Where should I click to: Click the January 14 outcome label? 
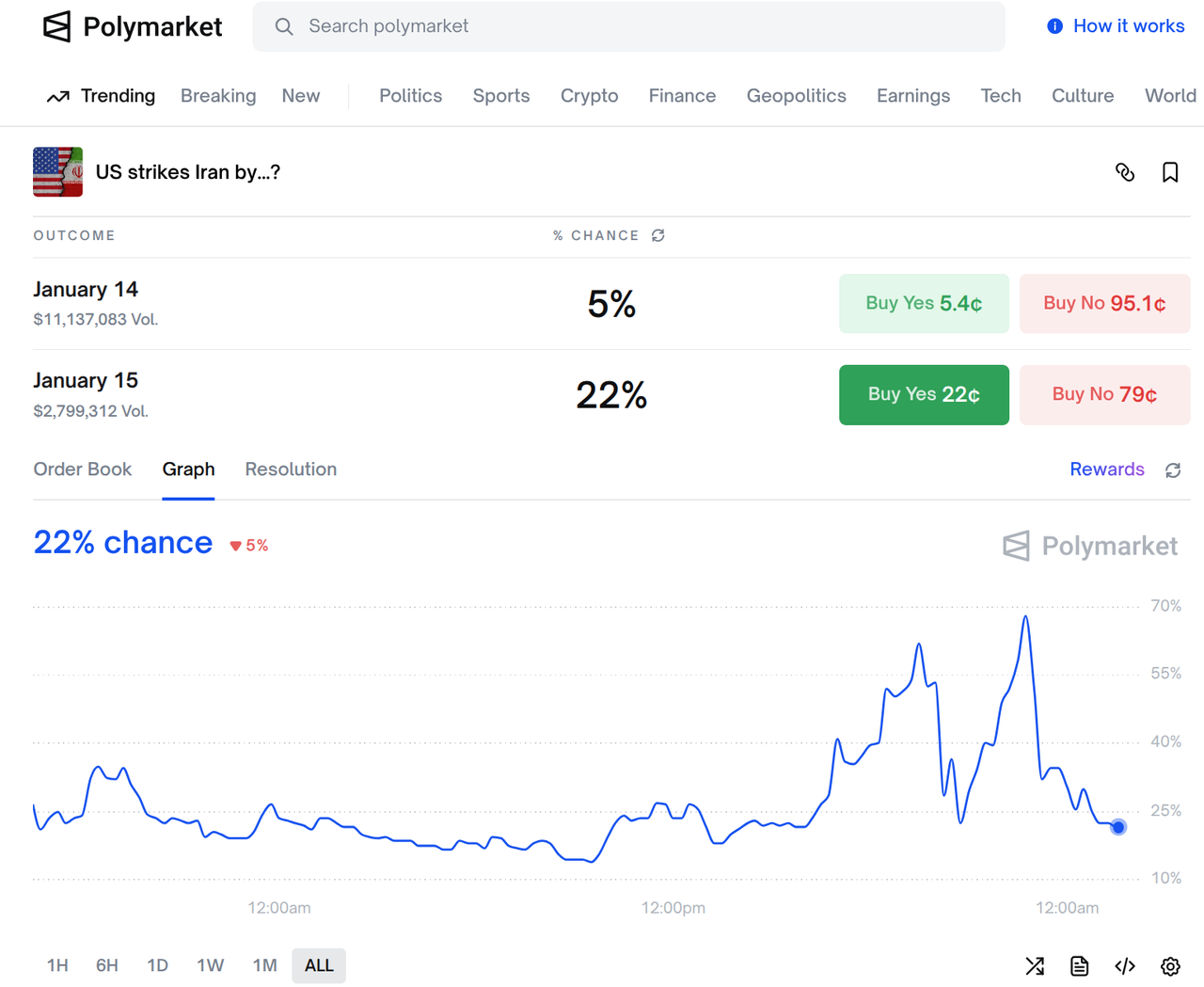coord(86,290)
